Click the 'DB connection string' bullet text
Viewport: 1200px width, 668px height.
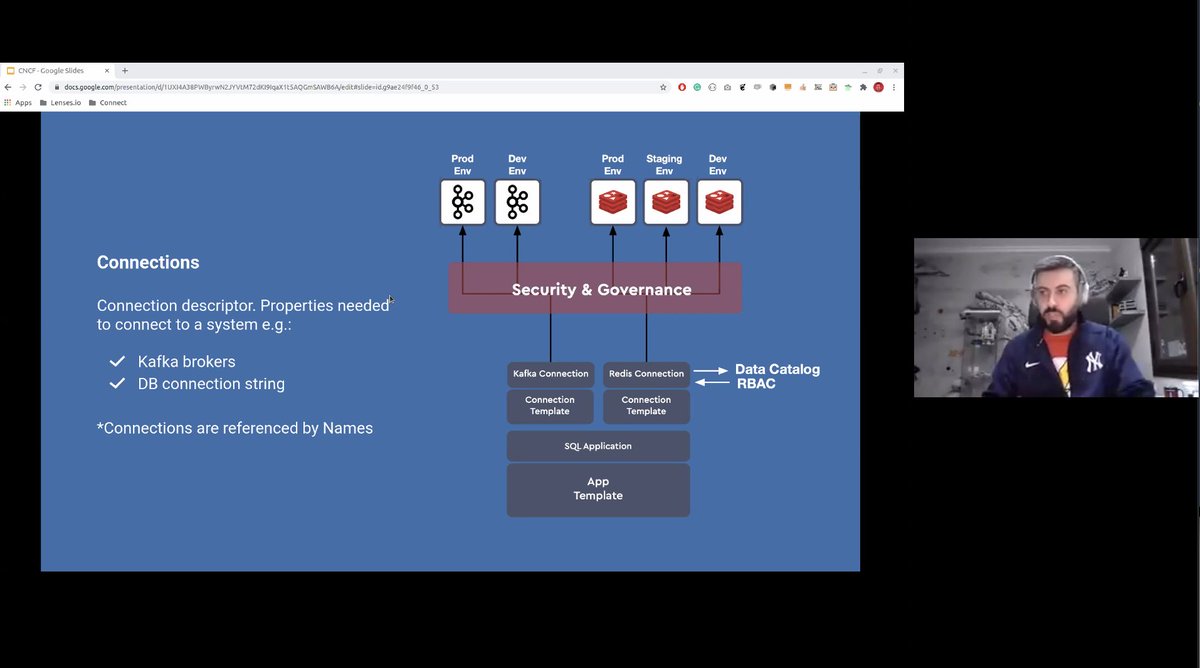(x=211, y=384)
